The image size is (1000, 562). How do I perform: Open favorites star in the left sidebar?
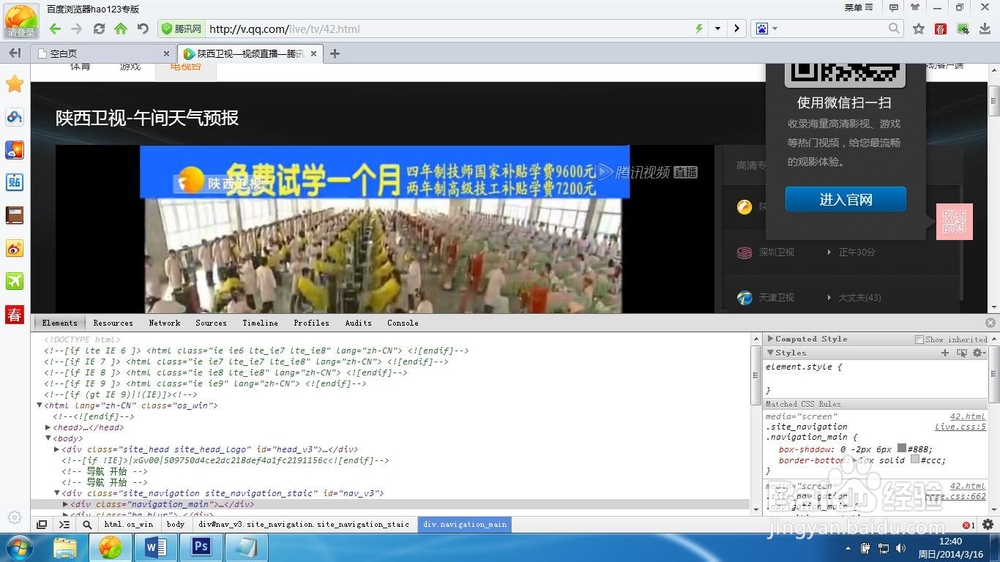pyautogui.click(x=14, y=84)
